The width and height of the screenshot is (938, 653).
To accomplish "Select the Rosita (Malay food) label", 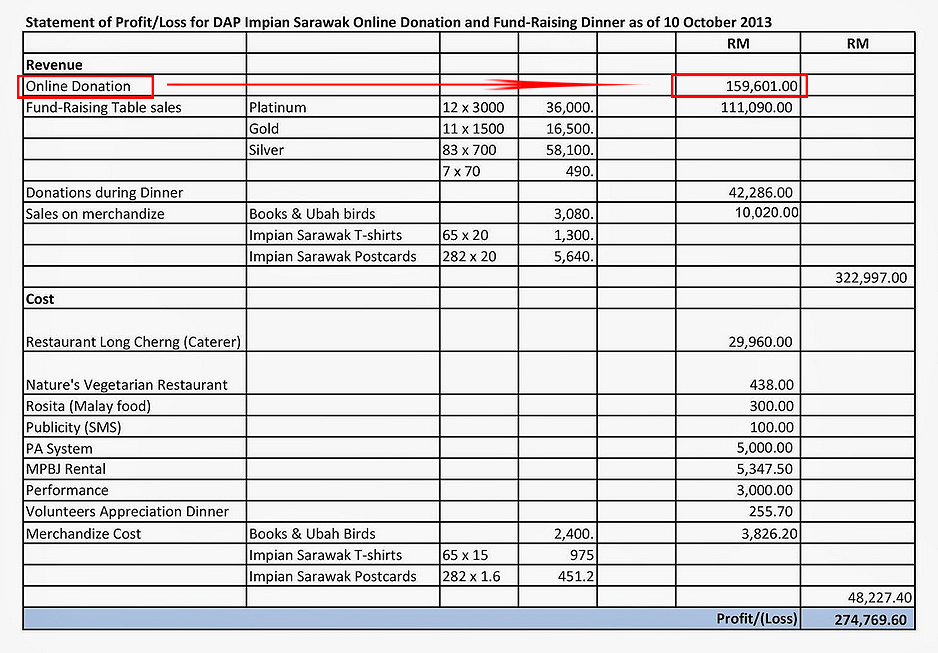I will pos(88,406).
